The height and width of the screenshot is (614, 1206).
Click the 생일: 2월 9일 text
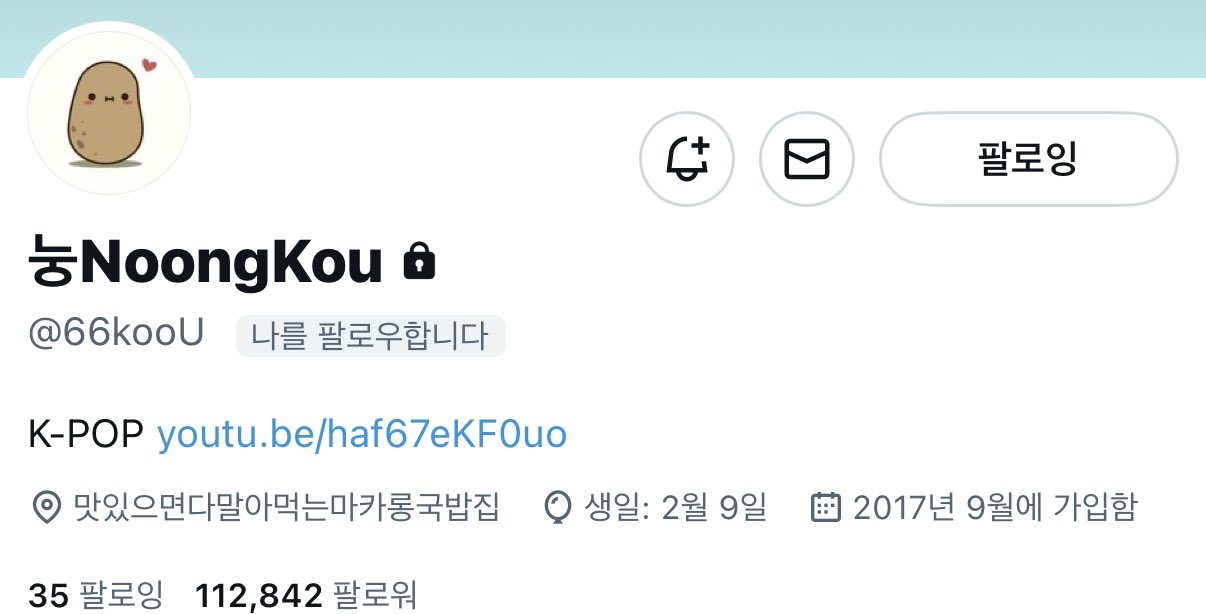(x=676, y=508)
